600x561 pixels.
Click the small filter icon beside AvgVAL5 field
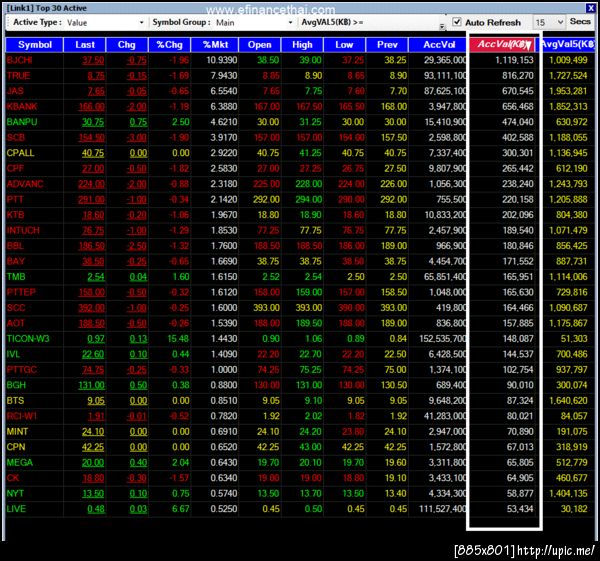point(442,26)
